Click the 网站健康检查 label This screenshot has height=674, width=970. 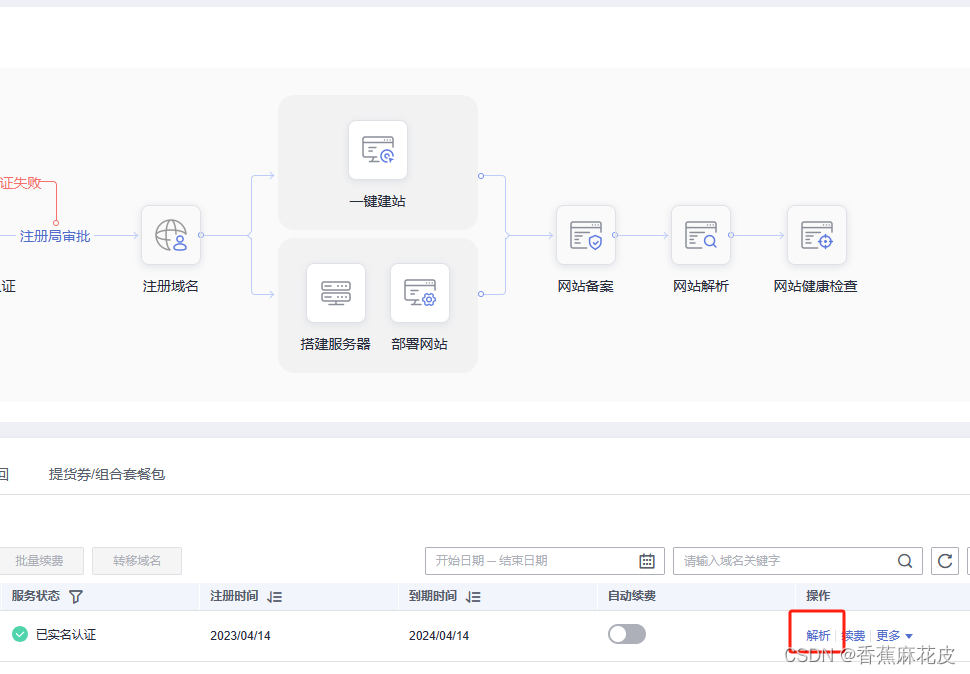[815, 286]
